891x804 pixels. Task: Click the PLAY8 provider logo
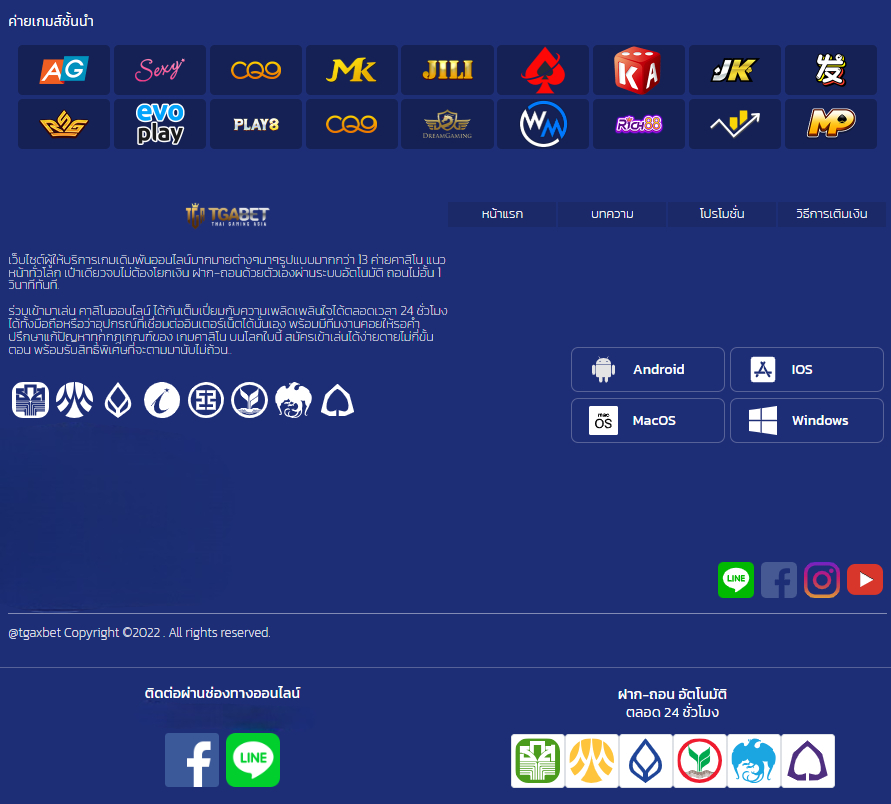coord(255,123)
